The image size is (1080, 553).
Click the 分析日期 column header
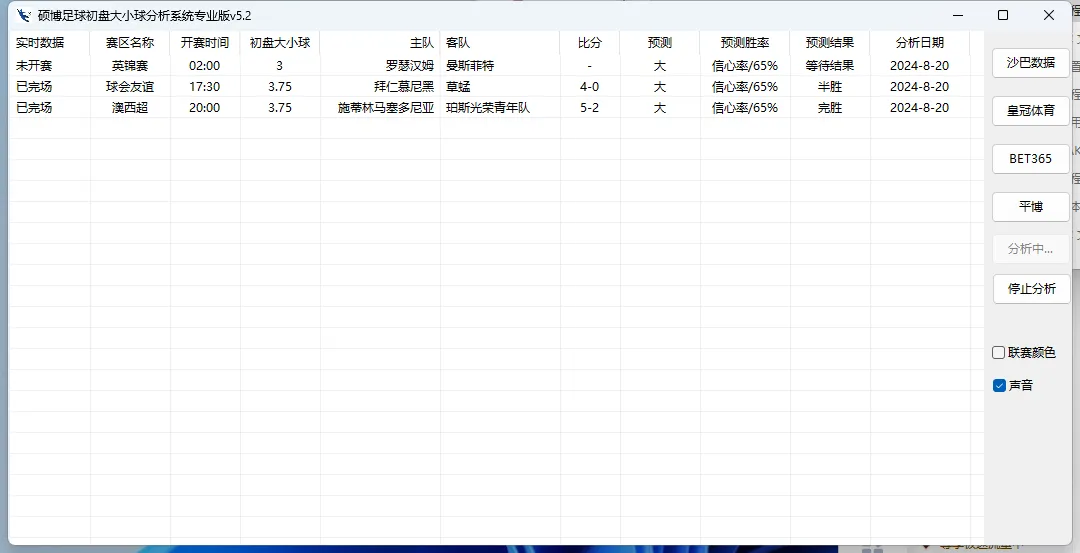click(919, 43)
